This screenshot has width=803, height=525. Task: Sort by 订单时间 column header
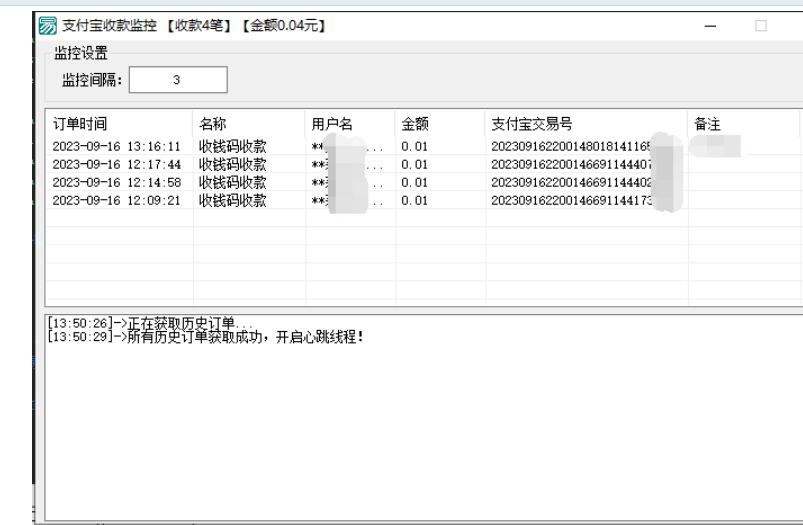pos(119,123)
